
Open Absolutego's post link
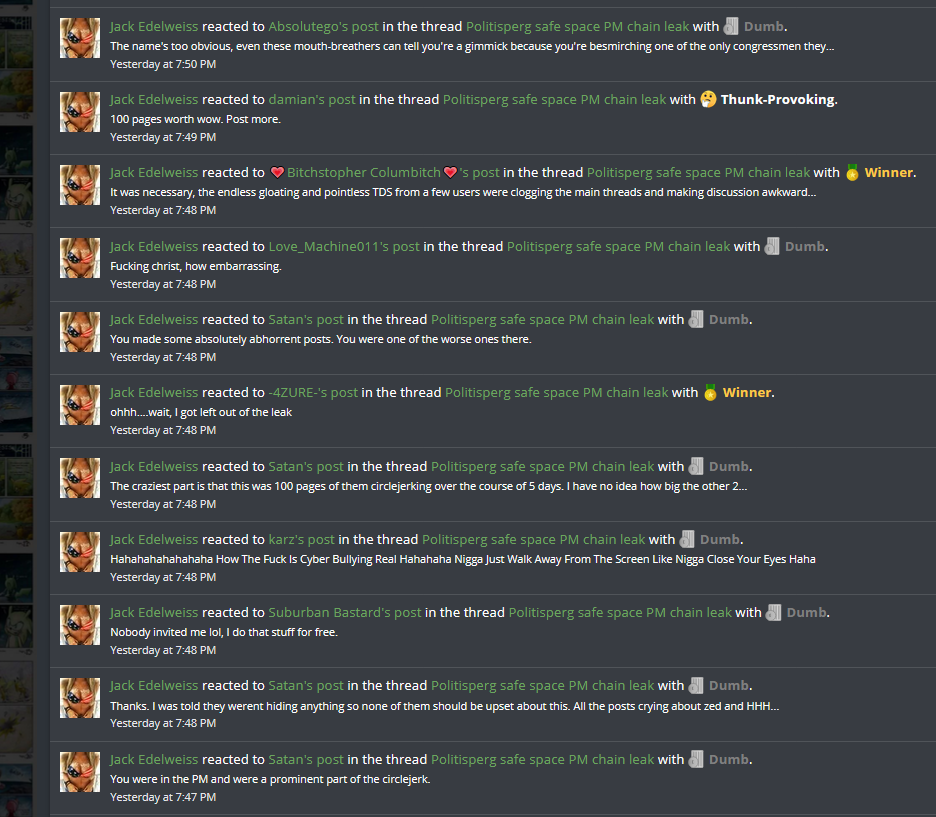323,27
